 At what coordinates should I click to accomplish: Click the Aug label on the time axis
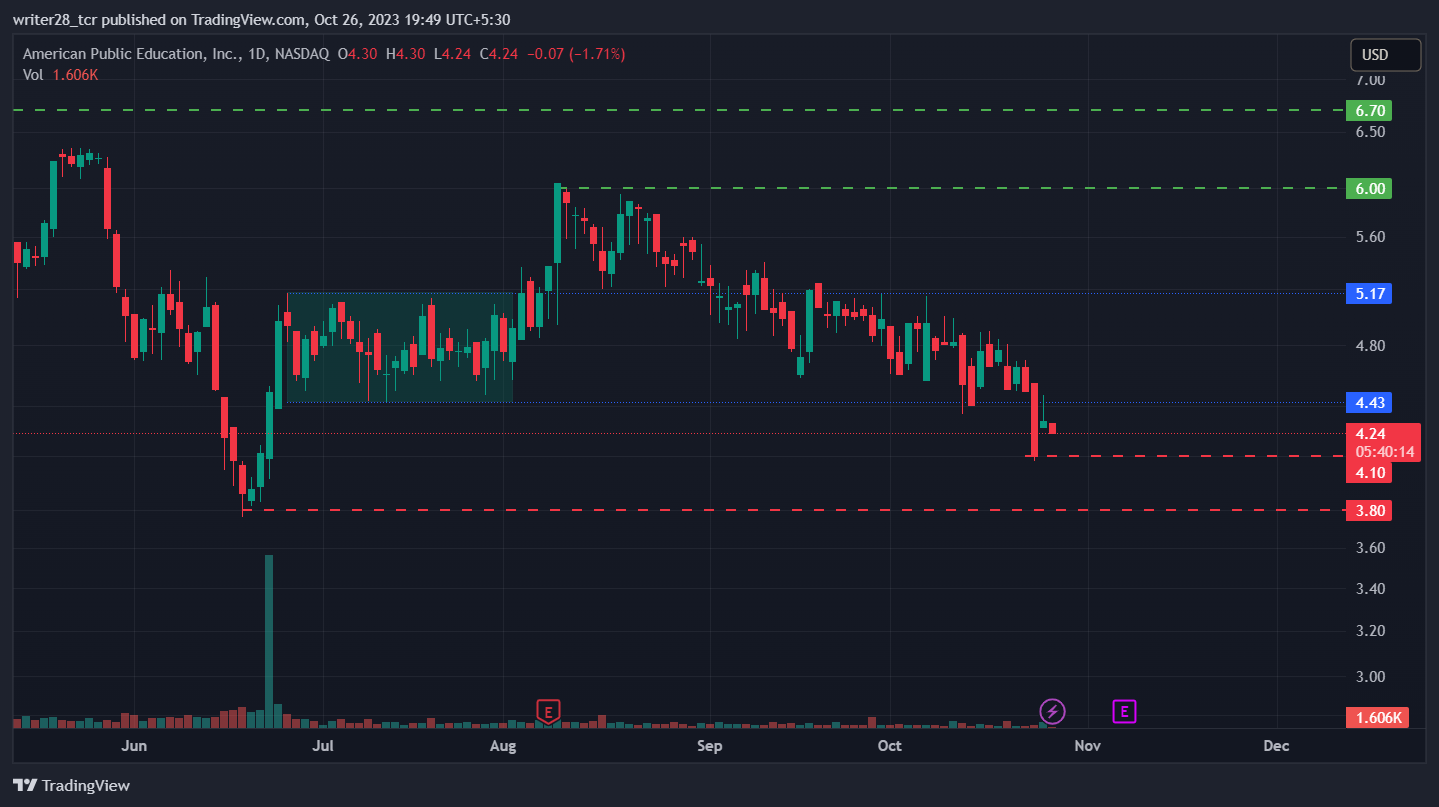tap(504, 746)
